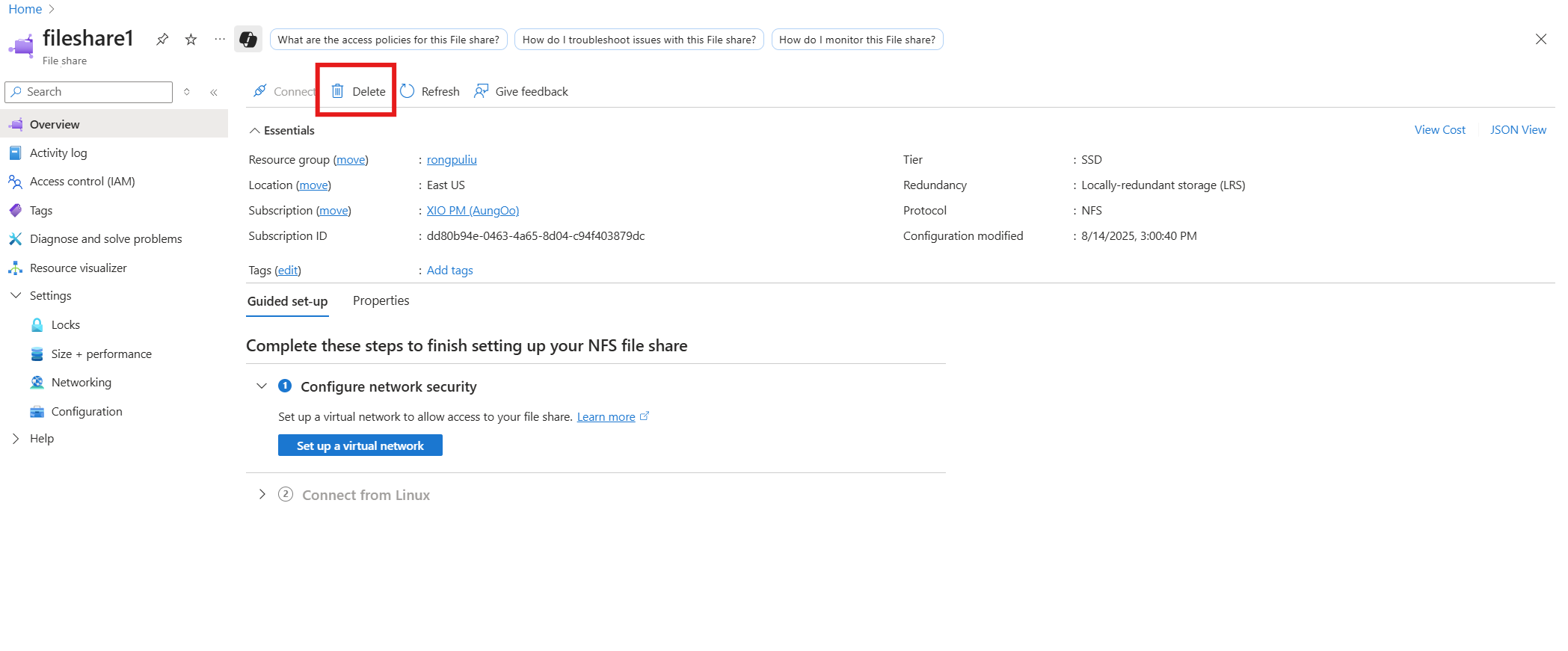Click Learn more about virtual network

tap(606, 417)
